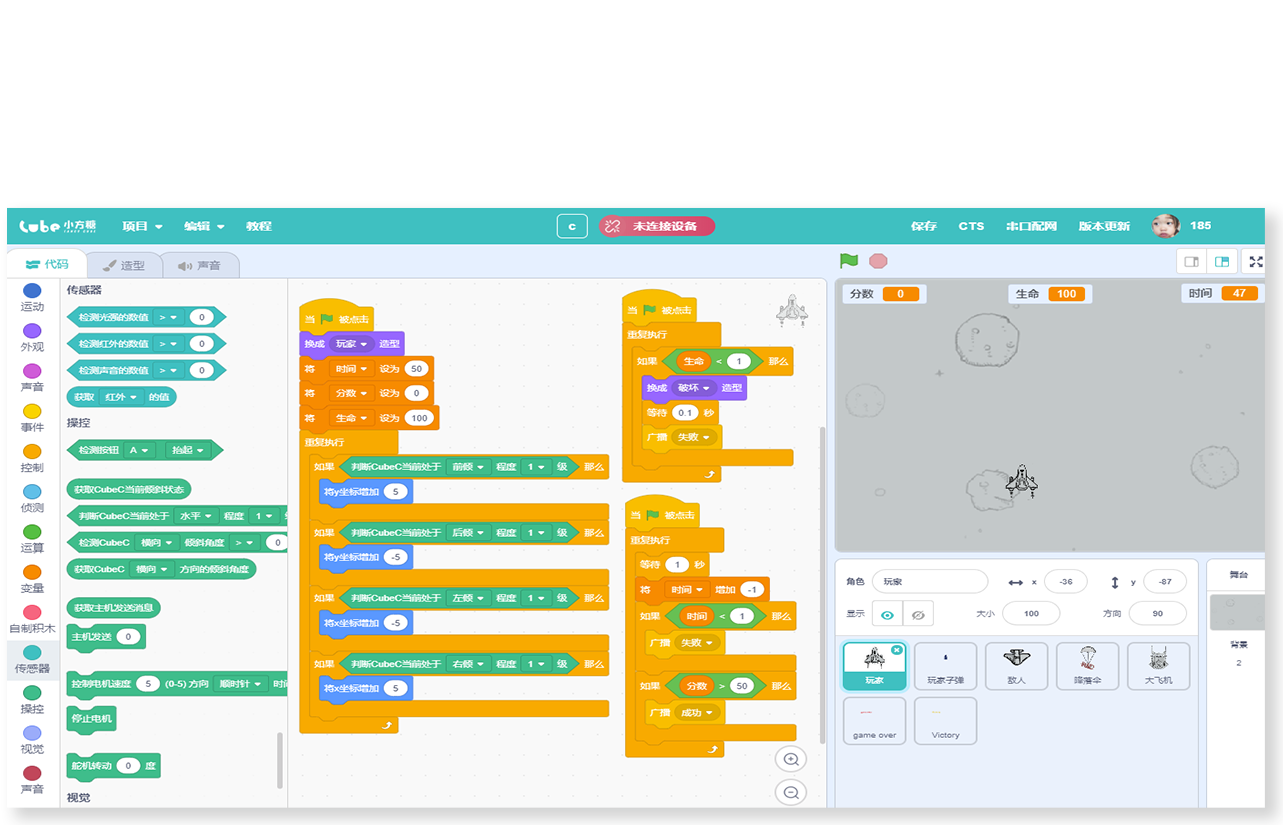The width and height of the screenshot is (1283, 825).
Task: Open the 红外 dropdown in the 获取 block
Action: [124, 397]
